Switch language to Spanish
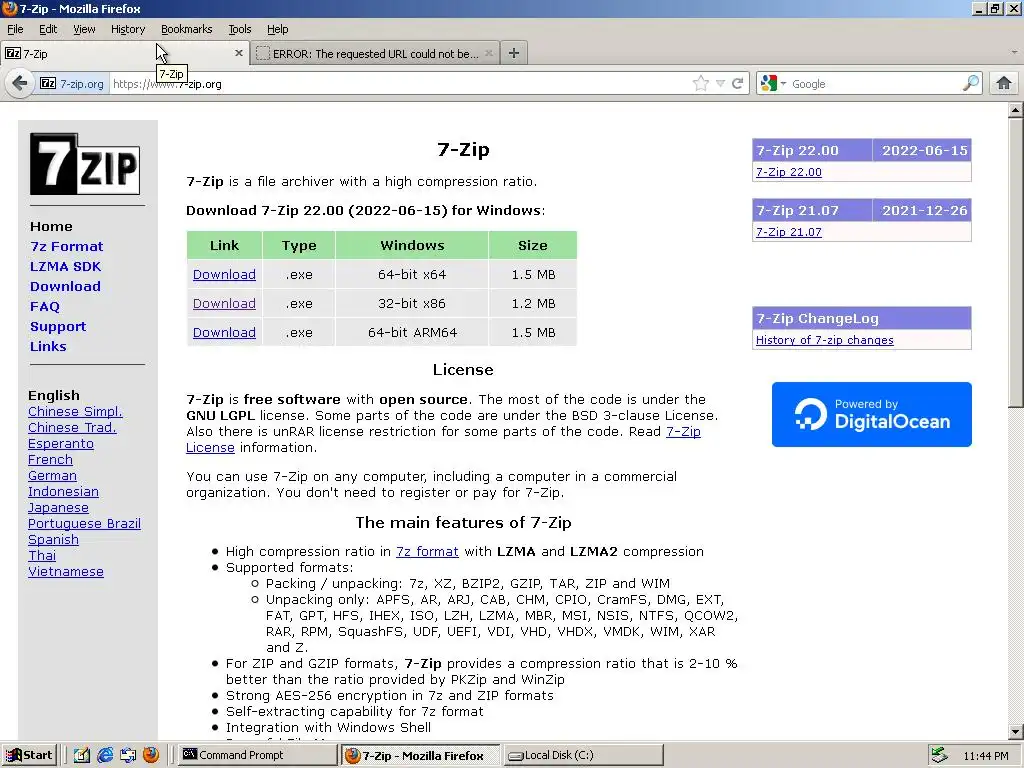The image size is (1024, 768). 54,540
